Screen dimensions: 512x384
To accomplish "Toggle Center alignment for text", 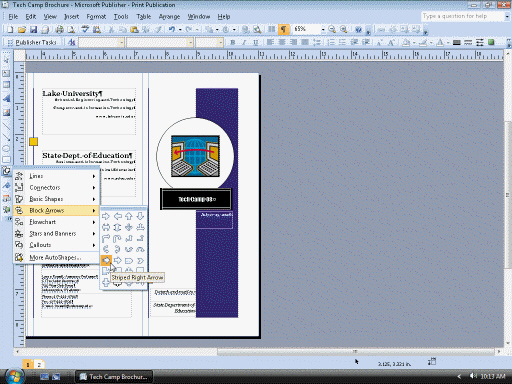I will [x=282, y=42].
